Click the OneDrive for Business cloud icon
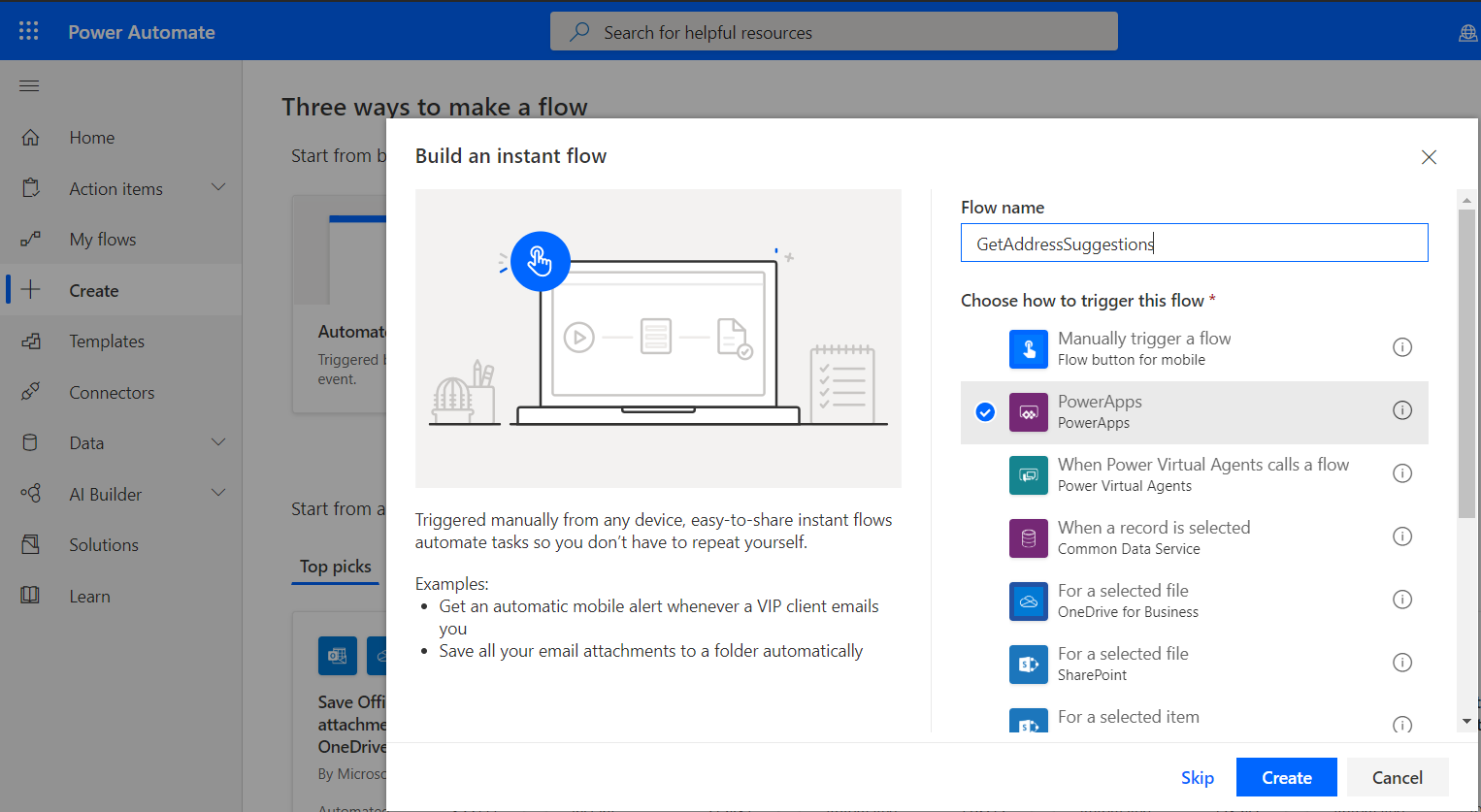The width and height of the screenshot is (1481, 812). coord(1028,601)
